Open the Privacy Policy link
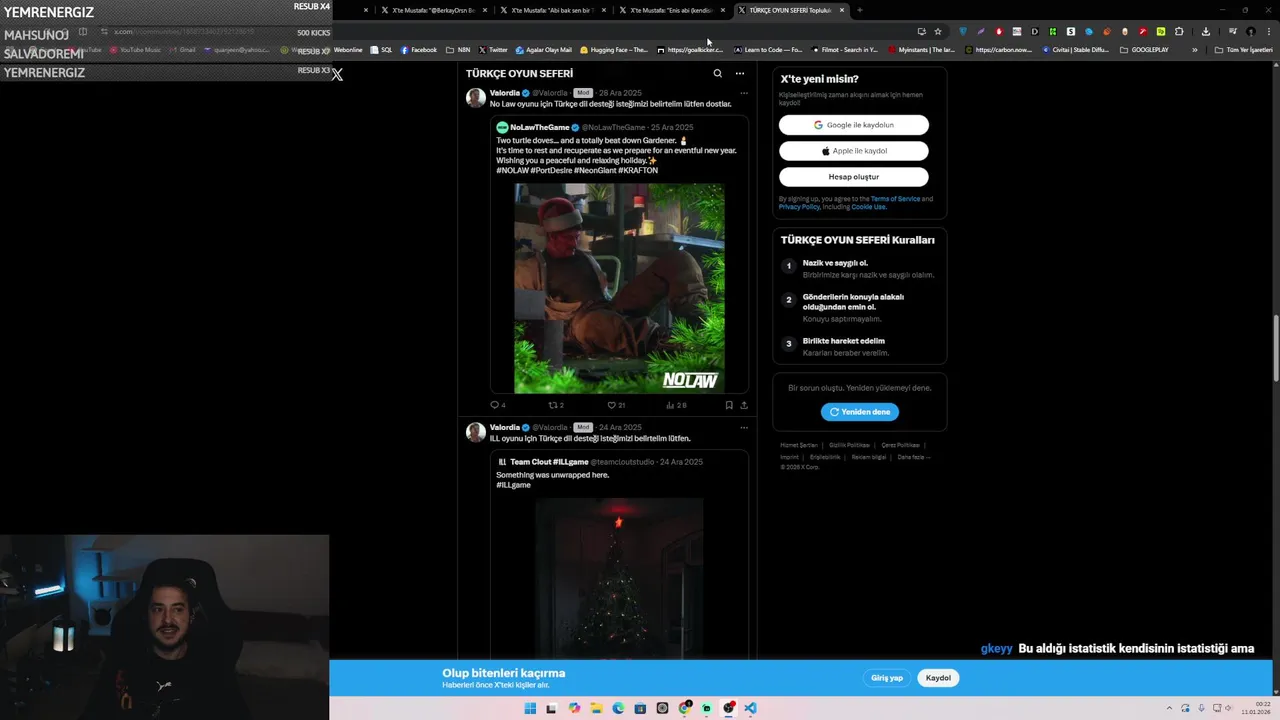This screenshot has width=1280, height=720. point(799,207)
